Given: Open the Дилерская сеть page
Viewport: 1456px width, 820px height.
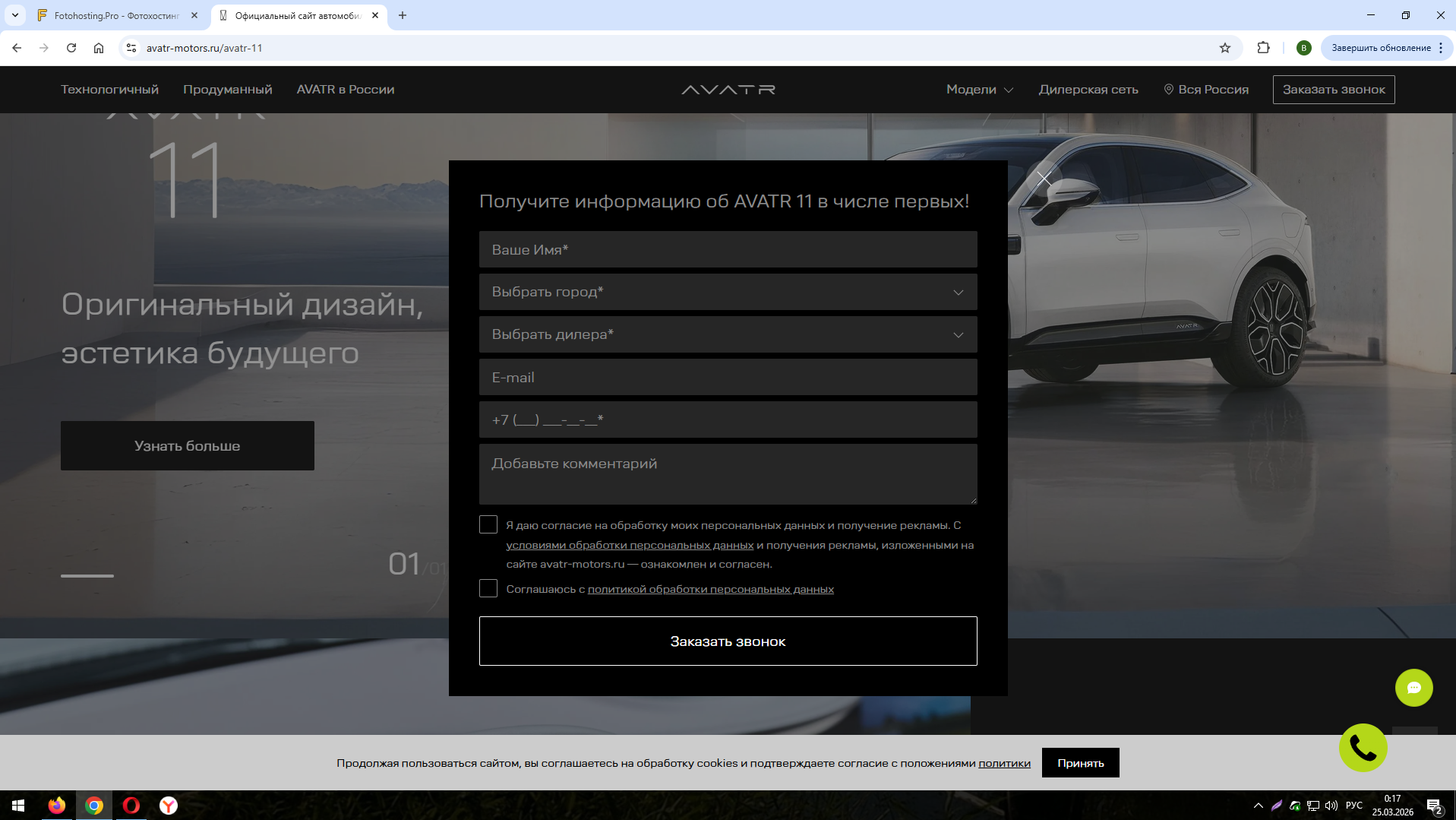Looking at the screenshot, I should 1088,90.
